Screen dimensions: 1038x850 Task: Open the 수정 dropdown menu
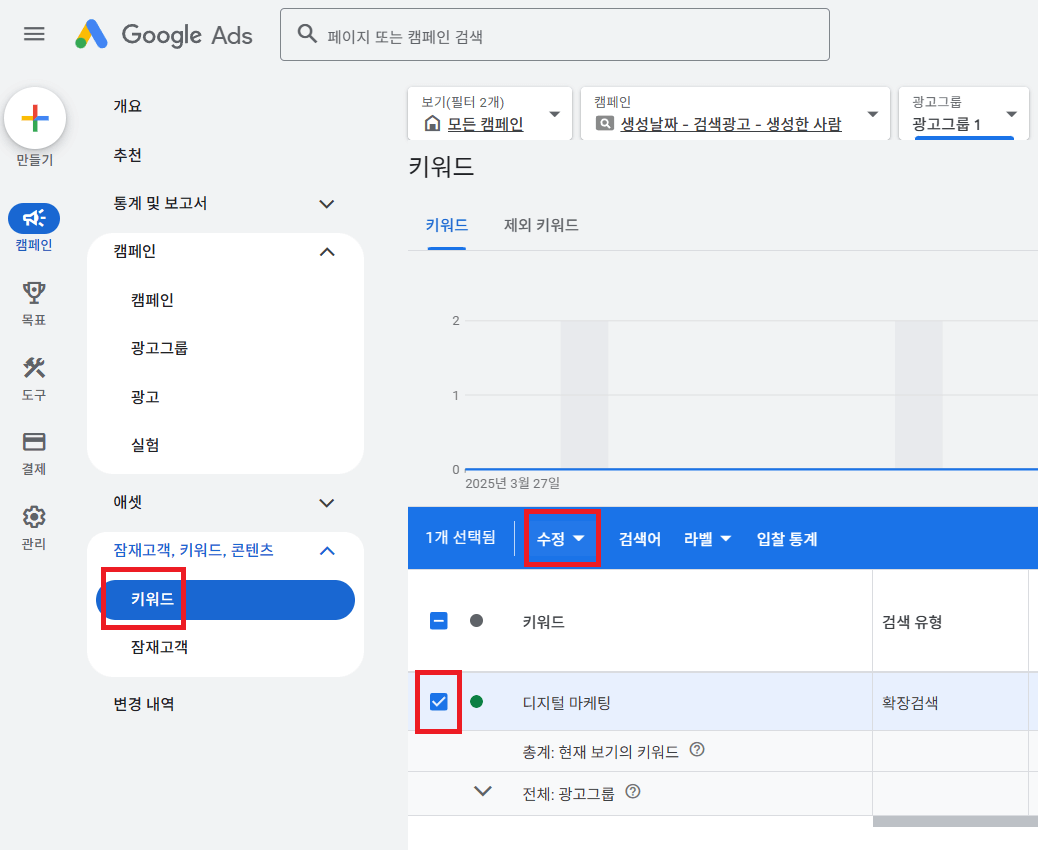[560, 538]
